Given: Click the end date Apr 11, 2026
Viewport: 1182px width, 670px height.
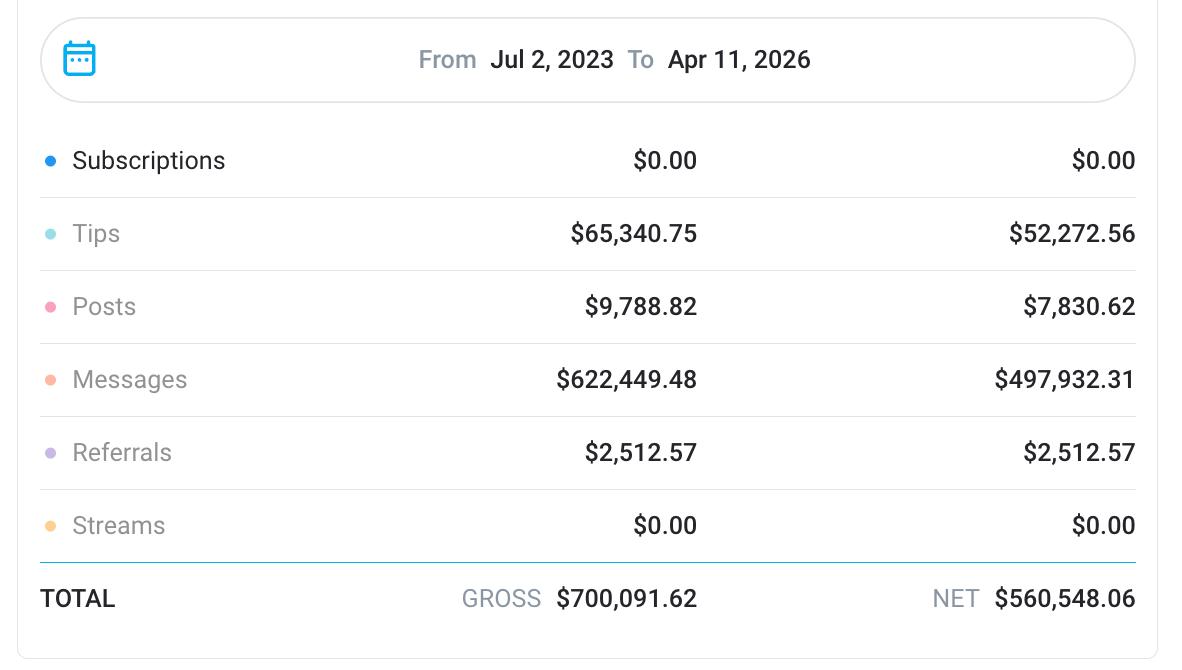Looking at the screenshot, I should (739, 60).
